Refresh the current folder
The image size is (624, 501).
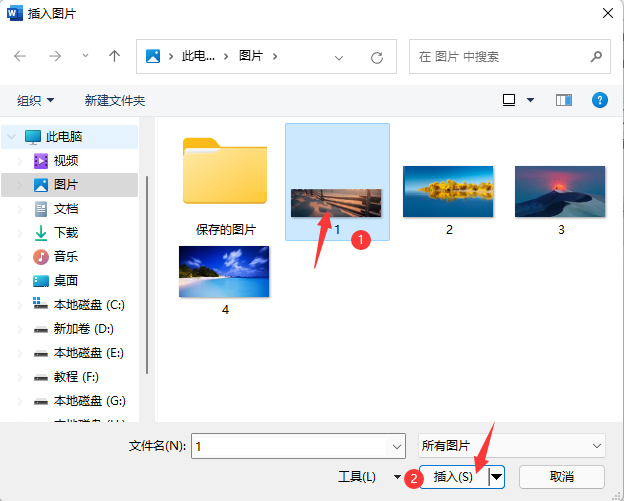376,58
